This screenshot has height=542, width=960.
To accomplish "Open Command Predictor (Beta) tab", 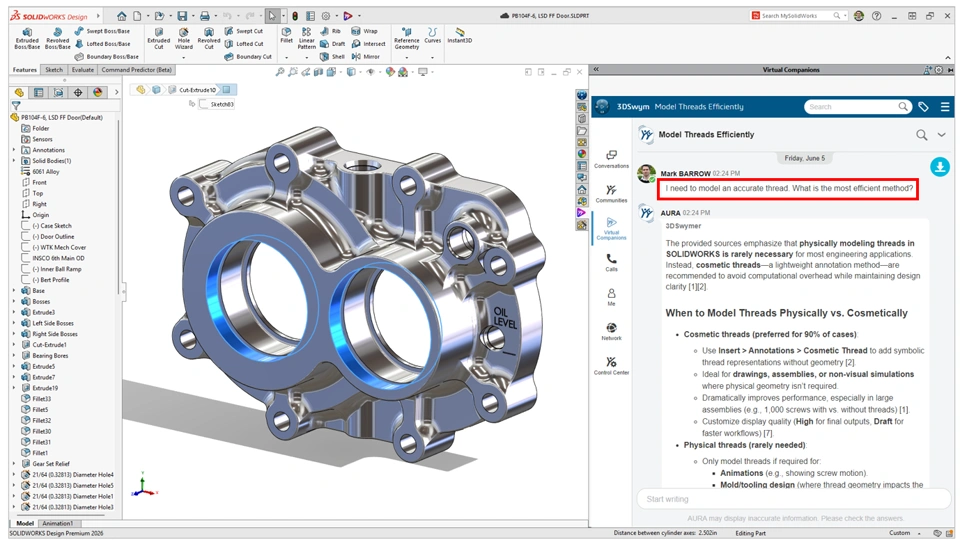I will [x=137, y=70].
